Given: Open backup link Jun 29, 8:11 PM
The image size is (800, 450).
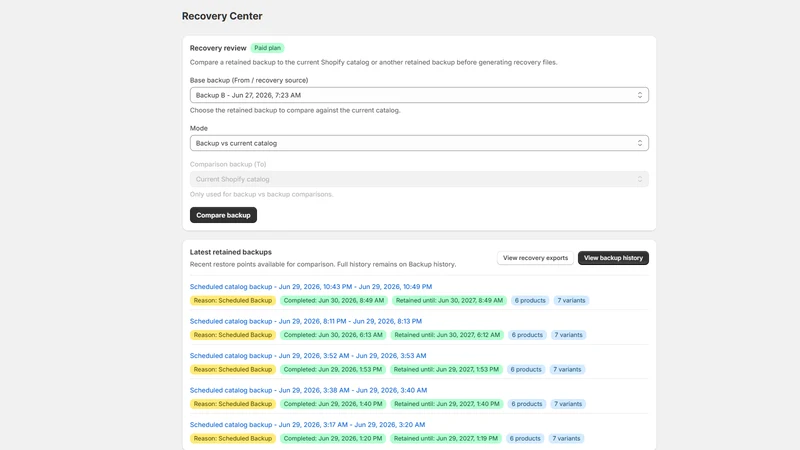Looking at the screenshot, I should (306, 321).
